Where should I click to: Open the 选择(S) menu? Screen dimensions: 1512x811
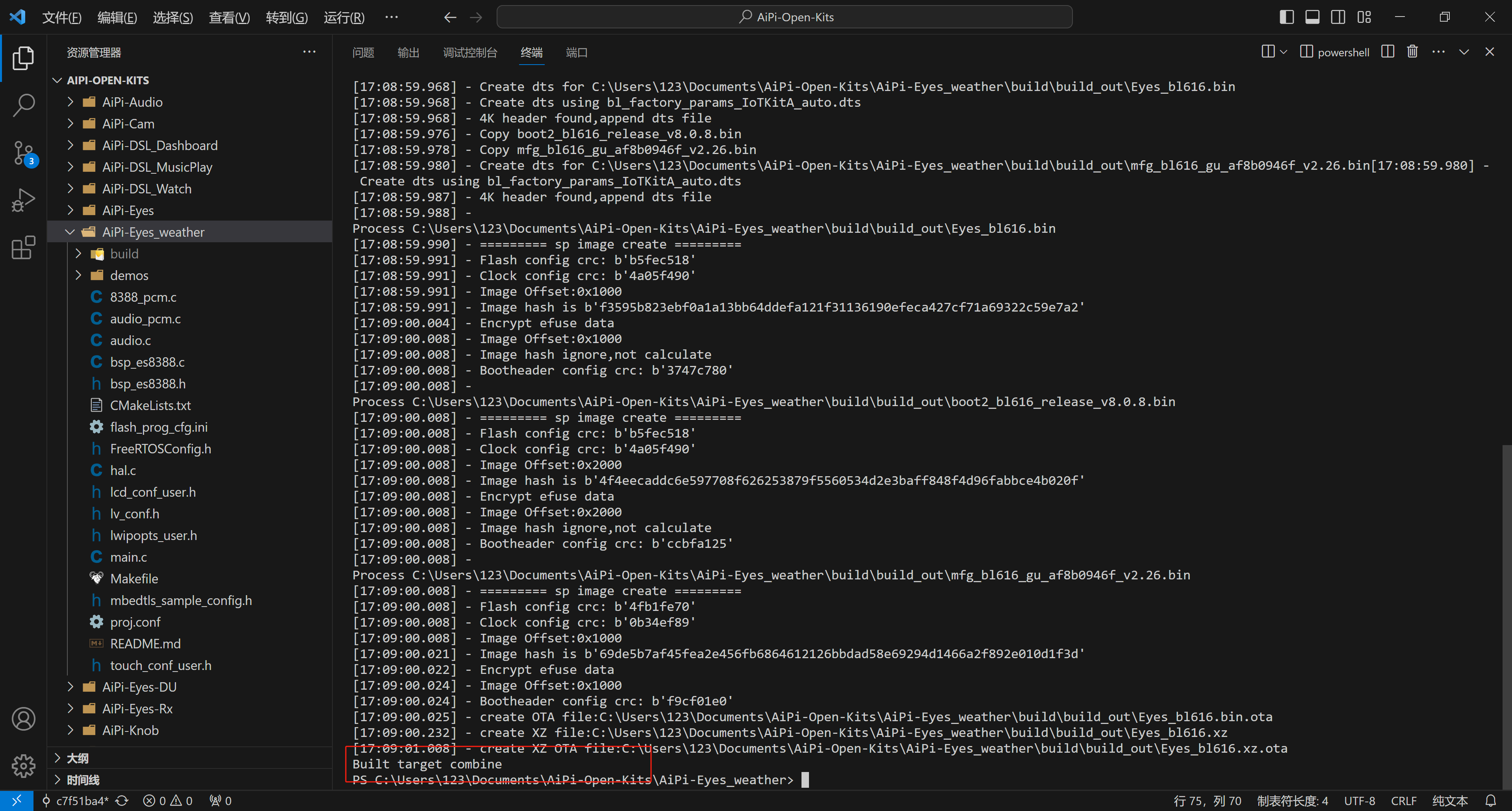point(173,17)
